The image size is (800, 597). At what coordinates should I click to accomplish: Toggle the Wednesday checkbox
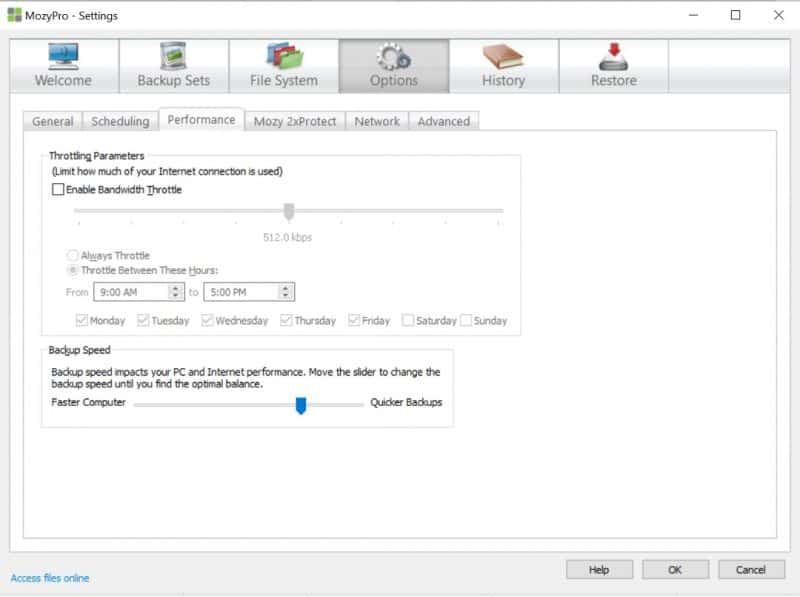coord(207,320)
